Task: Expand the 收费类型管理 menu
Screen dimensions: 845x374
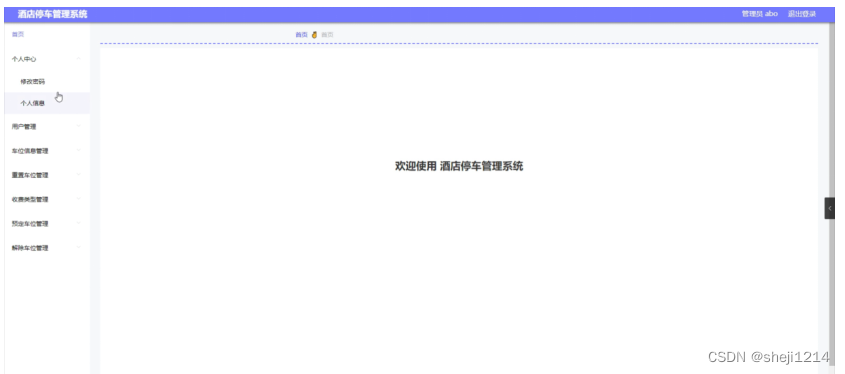Action: 47,199
